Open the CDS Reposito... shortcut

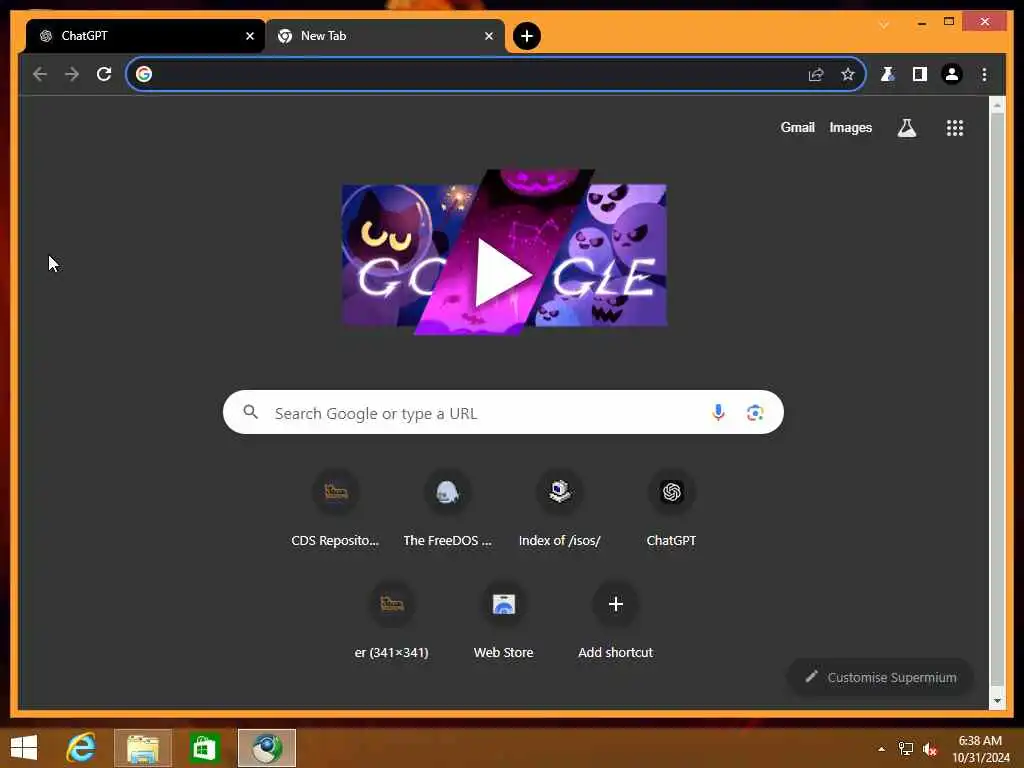tap(336, 509)
